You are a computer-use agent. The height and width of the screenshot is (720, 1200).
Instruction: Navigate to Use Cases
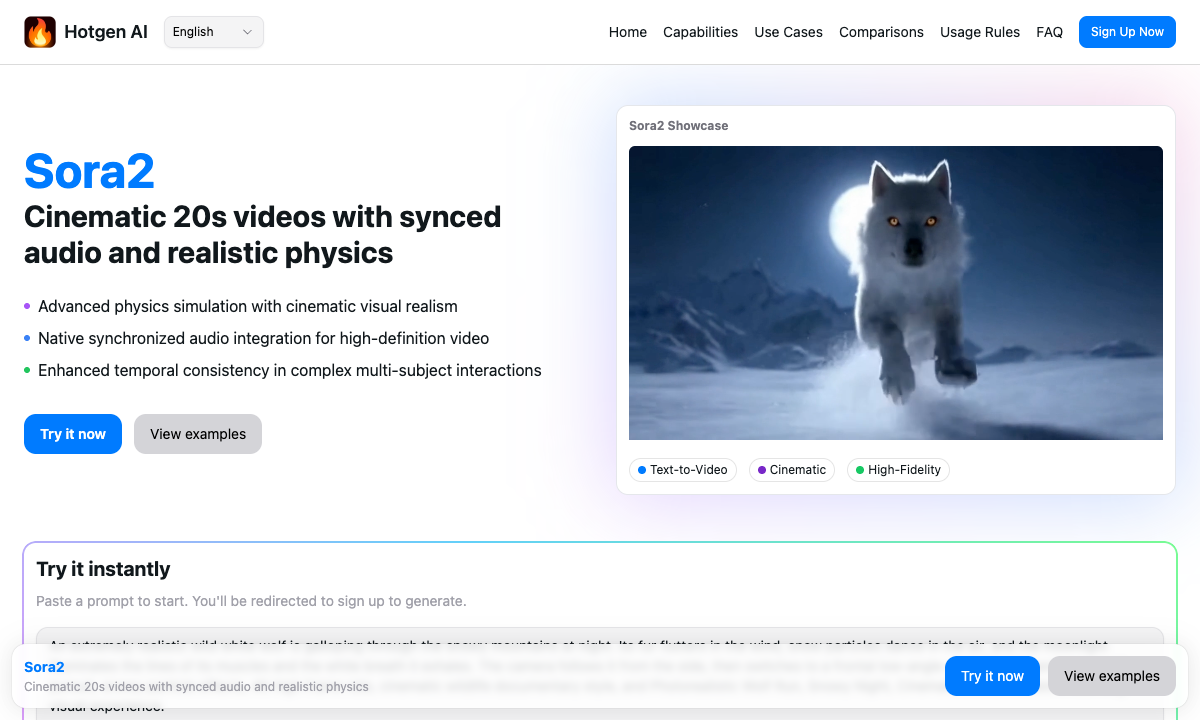tap(788, 32)
